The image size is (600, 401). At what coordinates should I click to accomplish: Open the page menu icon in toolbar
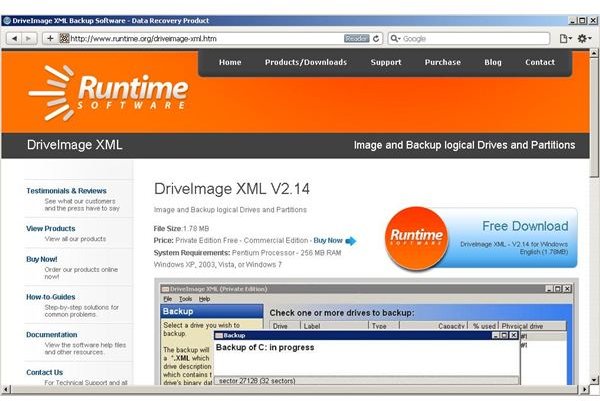[x=566, y=38]
